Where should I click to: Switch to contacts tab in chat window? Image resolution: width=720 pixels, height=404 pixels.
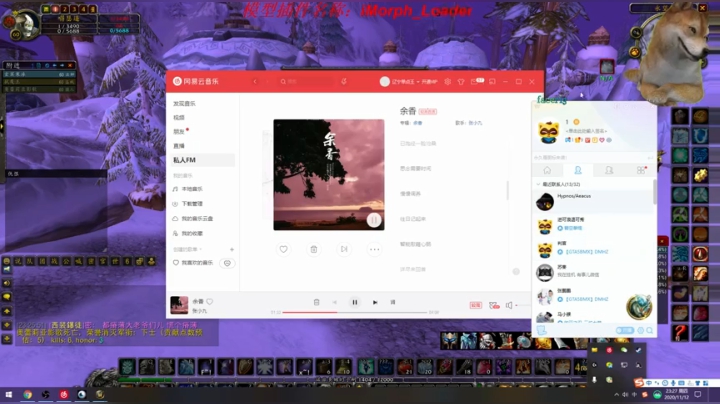coord(578,170)
